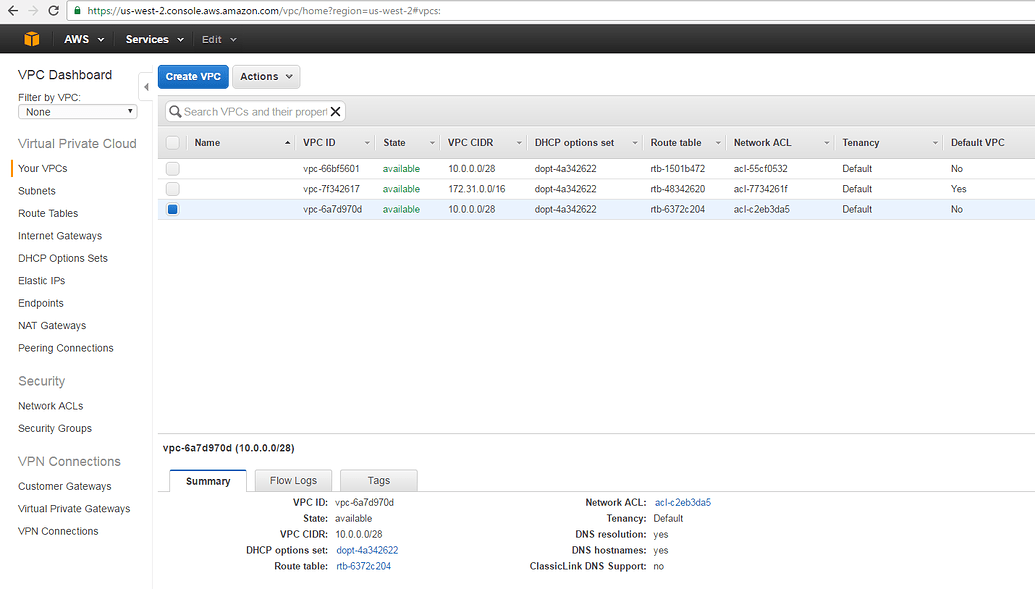Open DHCP options set column arrow

[635, 143]
